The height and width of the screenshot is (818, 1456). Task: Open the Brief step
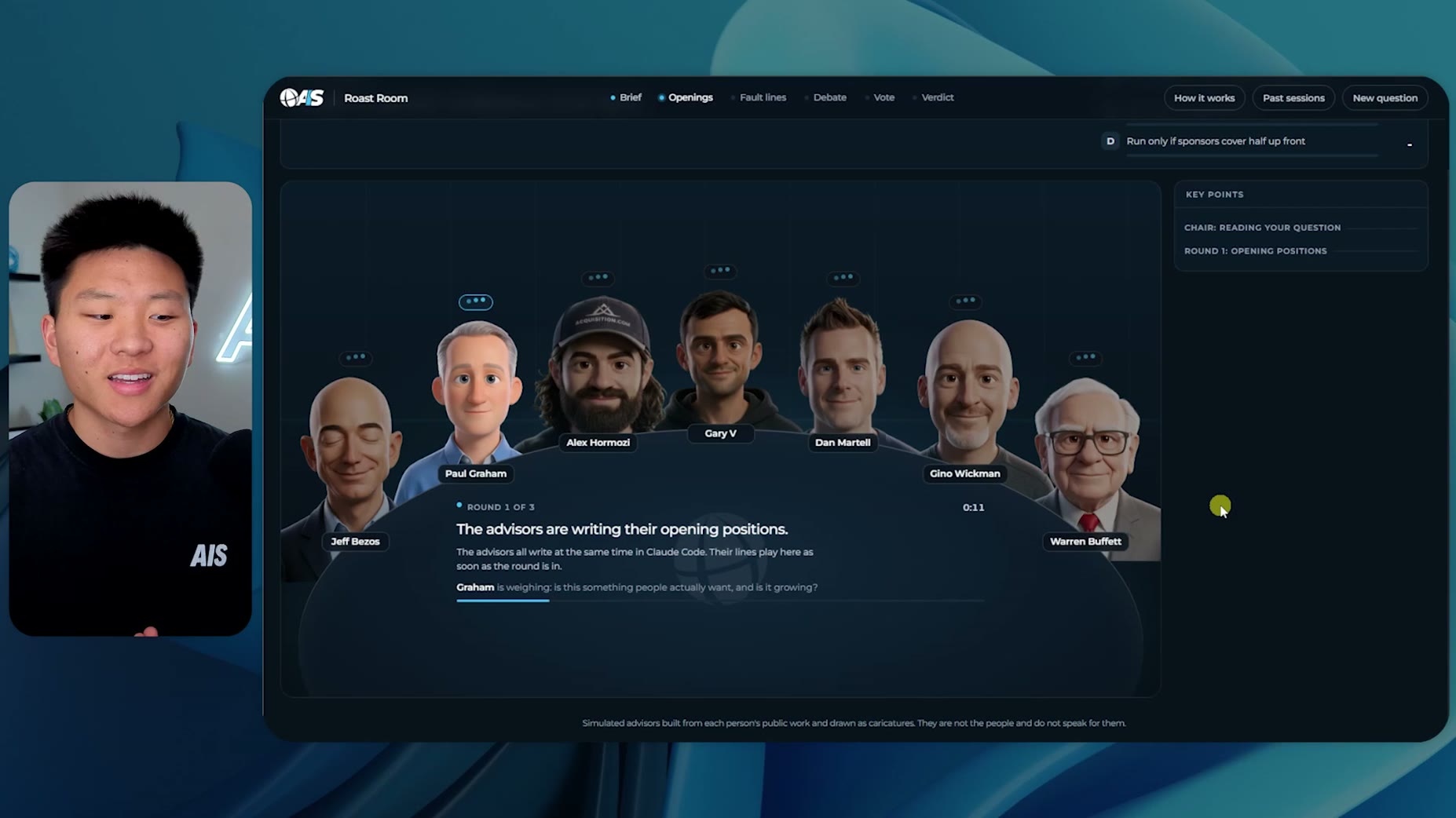tap(626, 97)
